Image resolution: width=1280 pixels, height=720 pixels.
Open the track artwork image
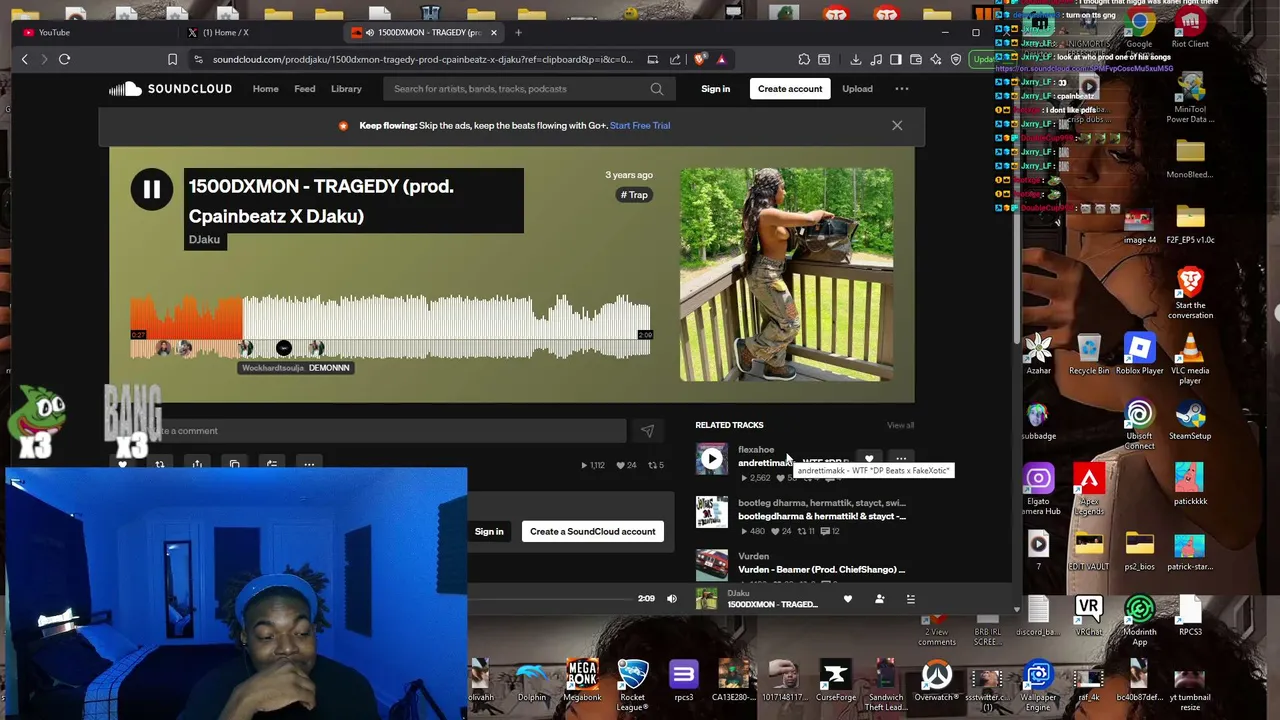(x=786, y=275)
